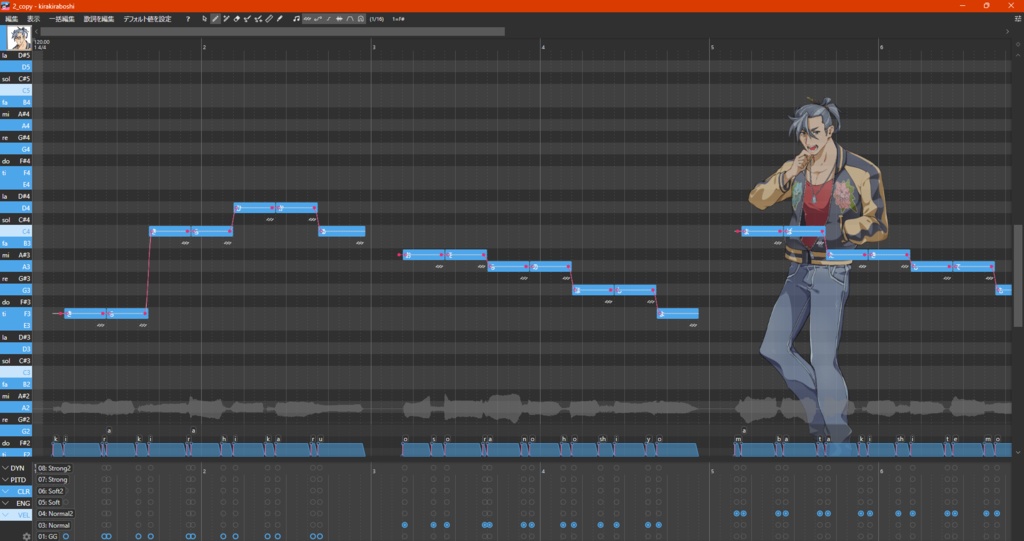
Task: Open the 一括編集 menu
Action: tap(62, 19)
